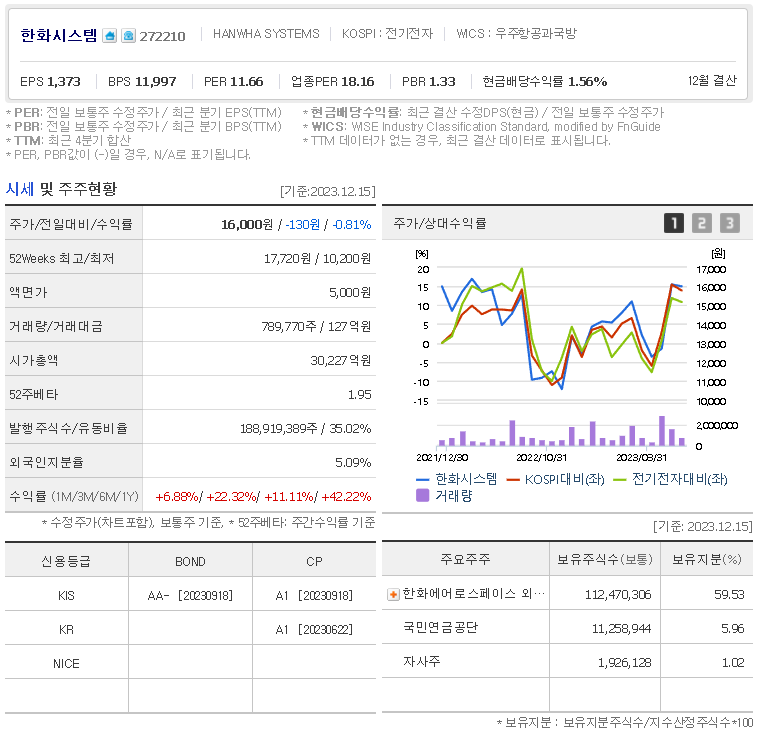Click the 188,919,389주 / 35.02% value
This screenshot has height=736, width=763.
click(306, 429)
